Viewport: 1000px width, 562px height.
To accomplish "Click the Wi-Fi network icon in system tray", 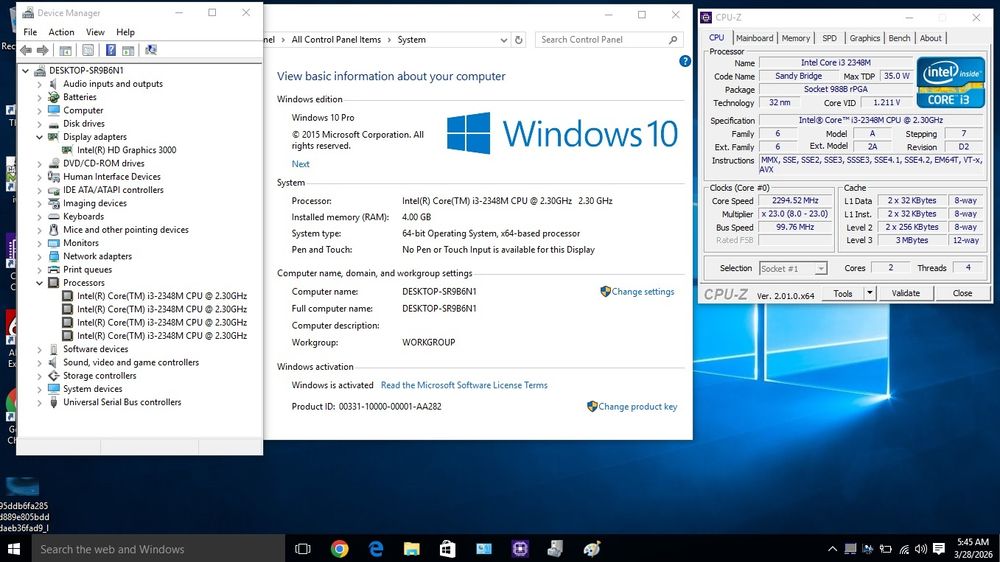I will (x=904, y=549).
